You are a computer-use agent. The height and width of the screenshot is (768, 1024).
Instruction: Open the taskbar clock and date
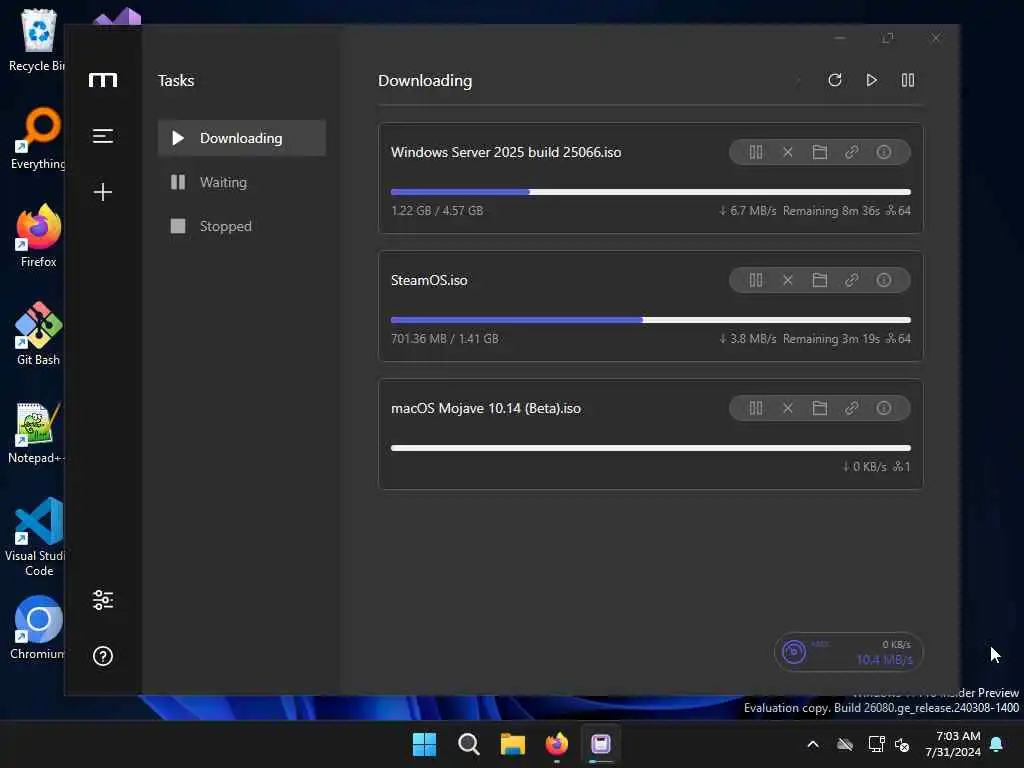pyautogui.click(x=953, y=744)
